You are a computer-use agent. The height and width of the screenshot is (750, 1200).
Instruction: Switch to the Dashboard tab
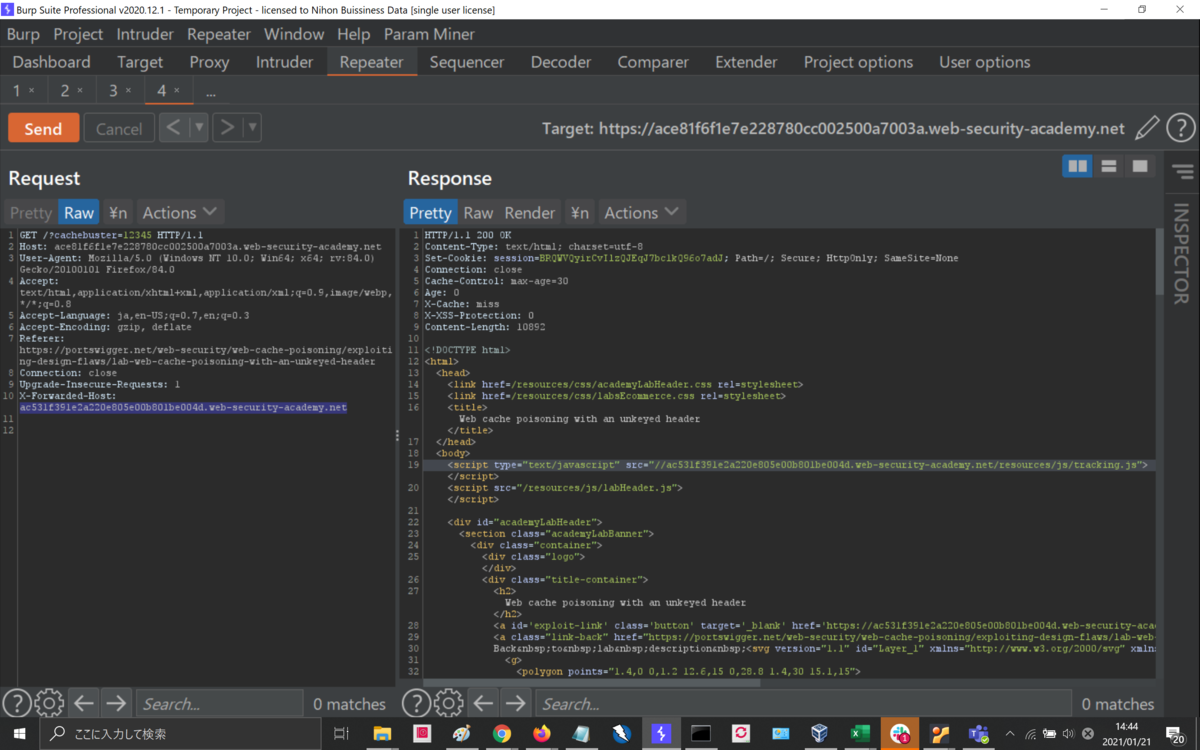tap(51, 62)
